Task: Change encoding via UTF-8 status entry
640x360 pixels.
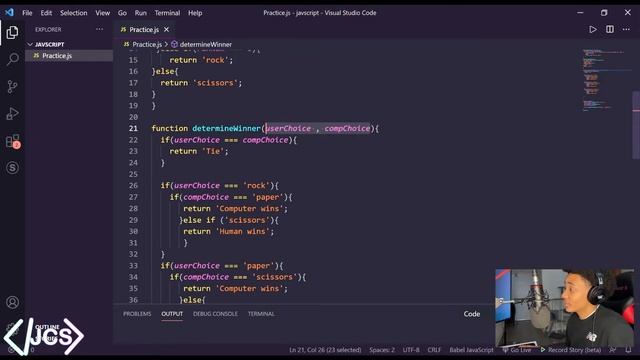Action: pos(411,350)
